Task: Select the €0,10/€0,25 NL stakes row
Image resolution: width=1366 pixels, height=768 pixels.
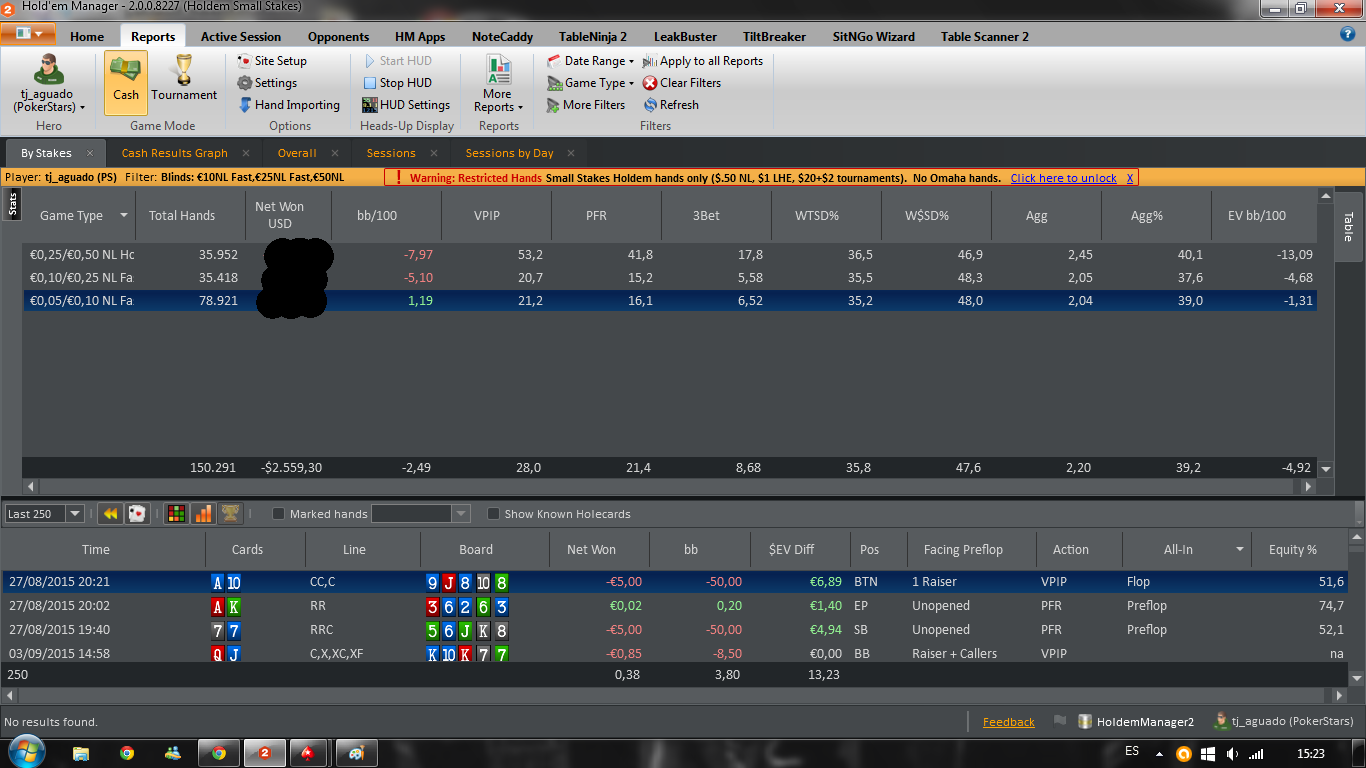Action: click(x=670, y=277)
